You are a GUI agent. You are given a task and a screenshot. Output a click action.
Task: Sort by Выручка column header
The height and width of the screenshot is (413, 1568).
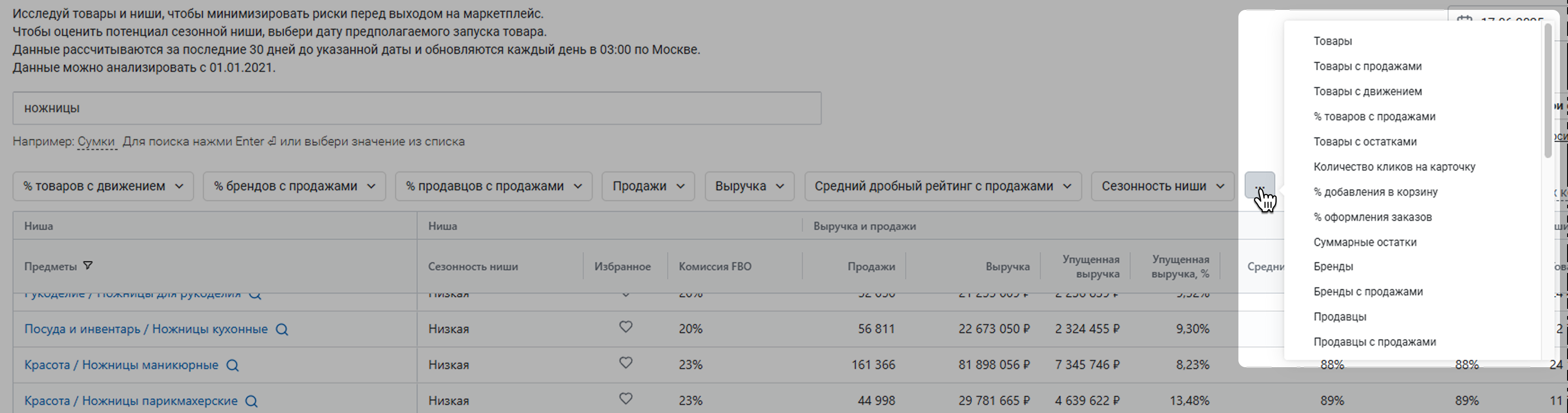tap(1008, 266)
